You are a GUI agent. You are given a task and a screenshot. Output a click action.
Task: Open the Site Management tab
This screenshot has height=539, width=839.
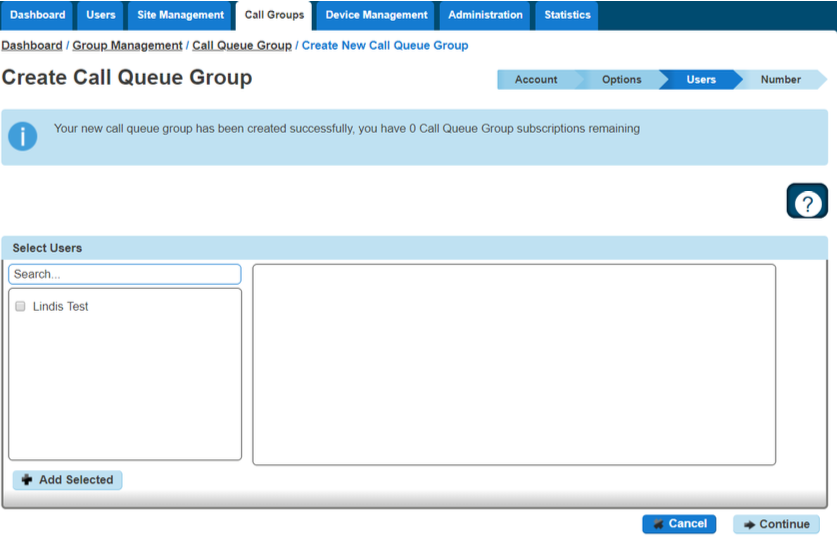(180, 15)
